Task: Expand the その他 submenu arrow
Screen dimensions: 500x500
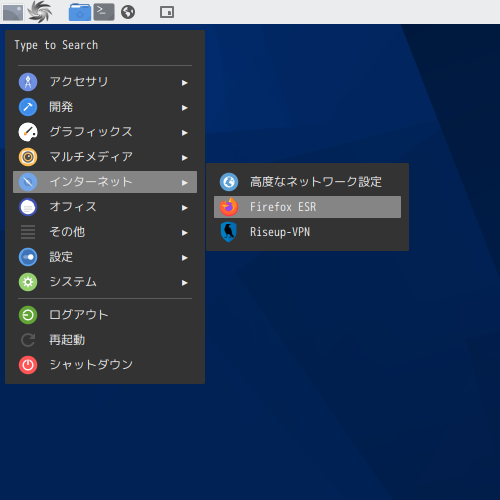Action: (x=185, y=233)
